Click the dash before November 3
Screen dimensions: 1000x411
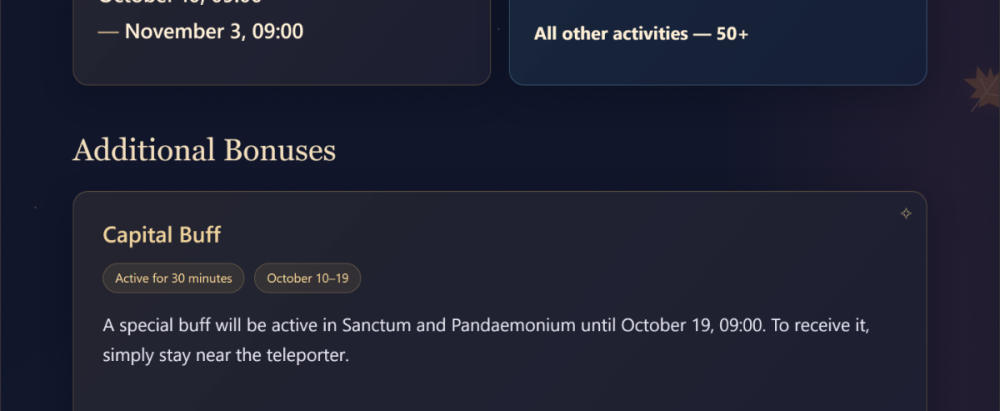[108, 31]
